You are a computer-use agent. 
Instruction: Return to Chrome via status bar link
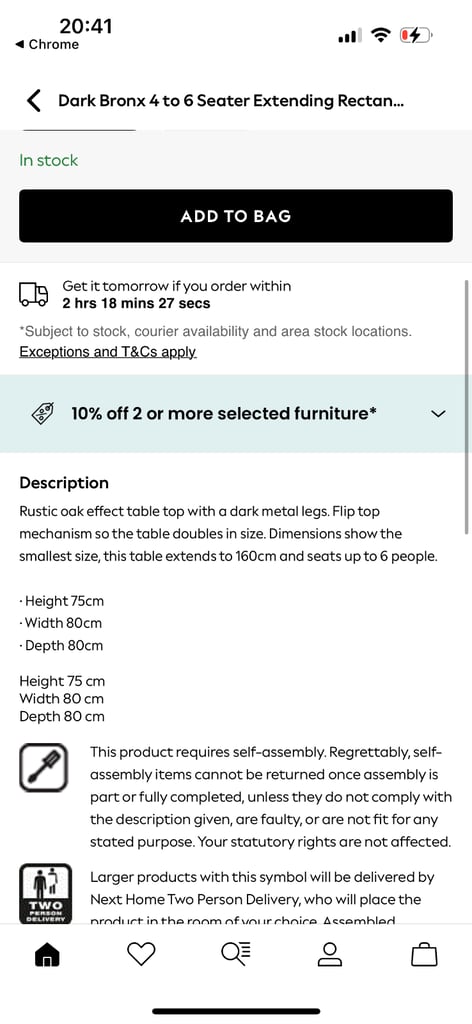(46, 44)
